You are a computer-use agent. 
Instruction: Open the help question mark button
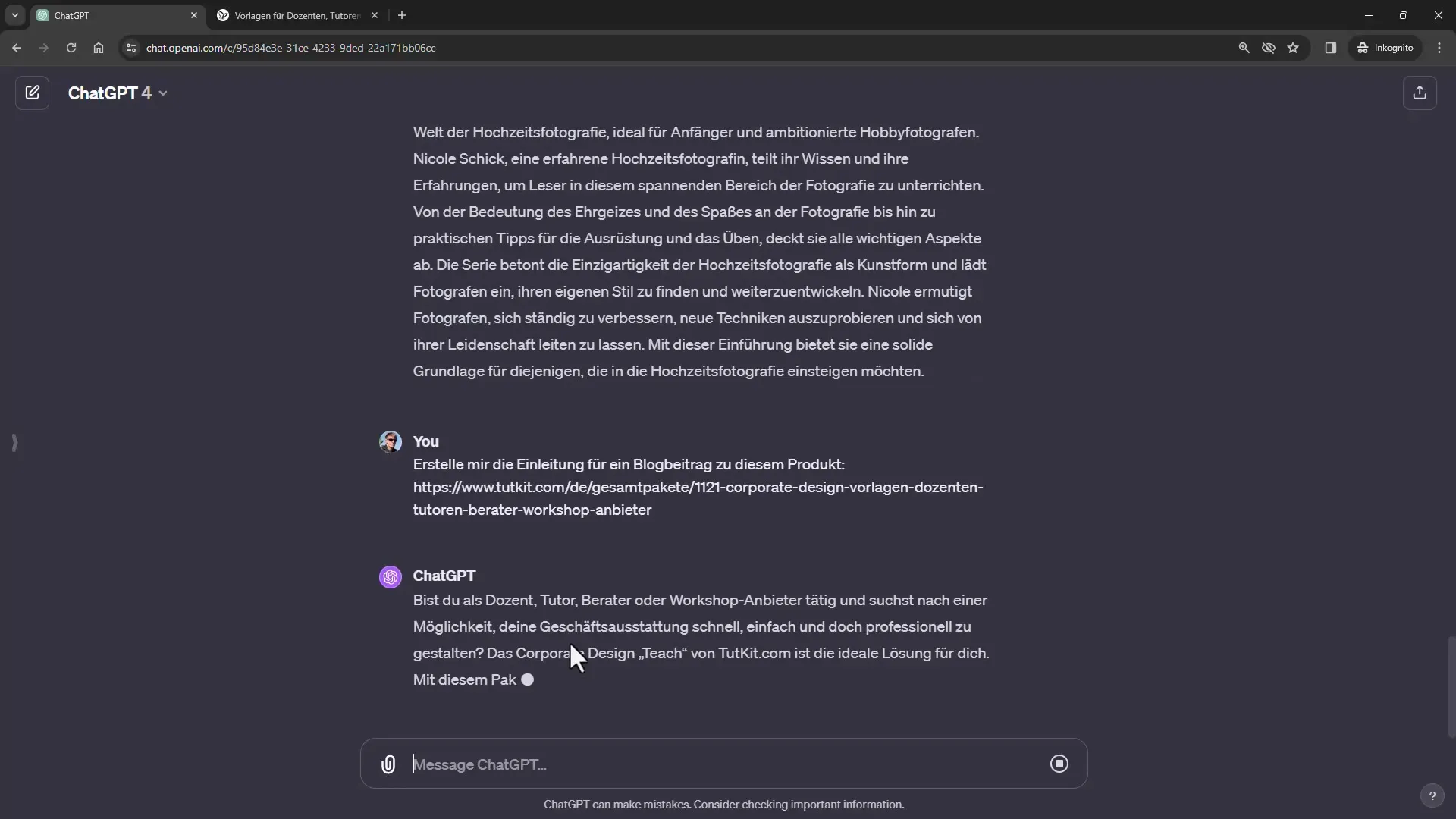tap(1432, 795)
